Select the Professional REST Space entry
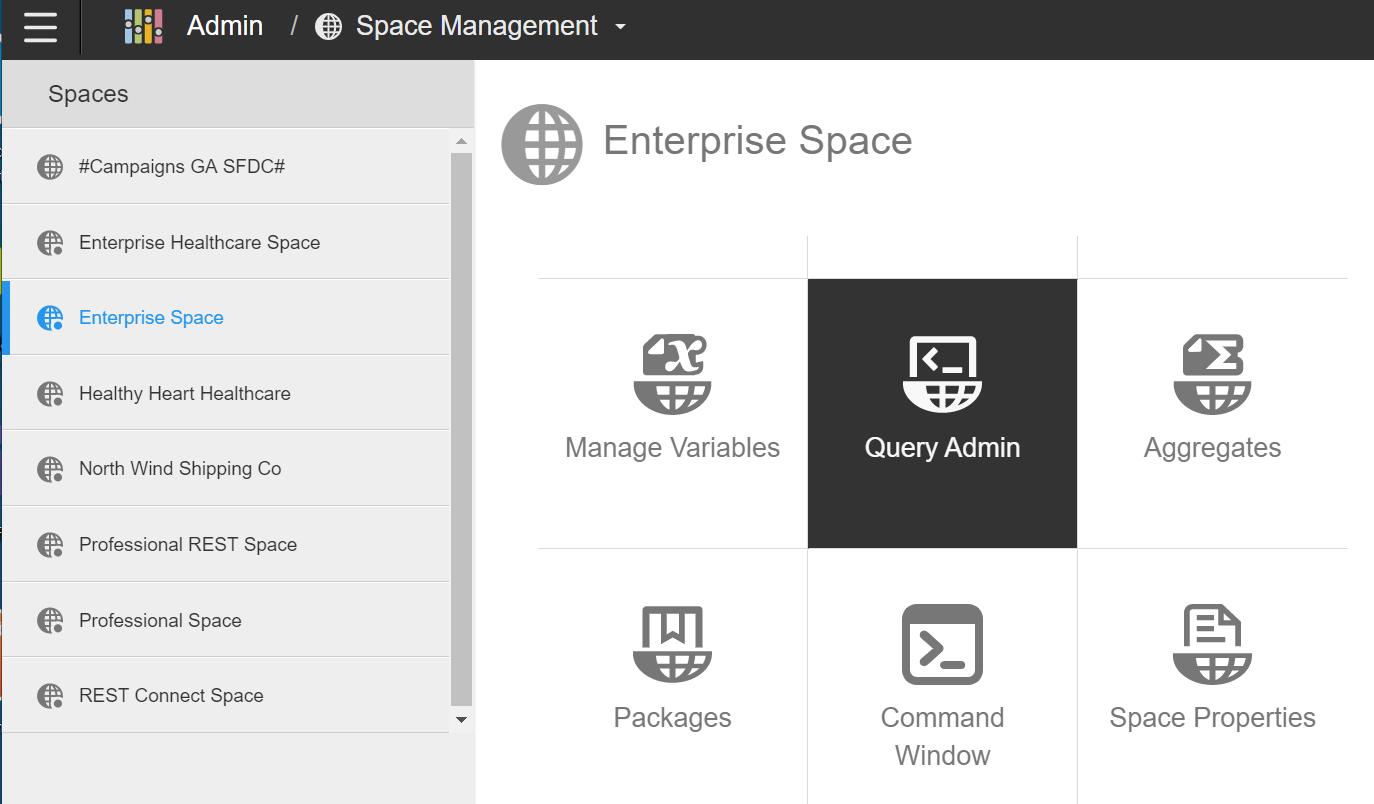Image resolution: width=1374 pixels, height=804 pixels. tap(226, 544)
